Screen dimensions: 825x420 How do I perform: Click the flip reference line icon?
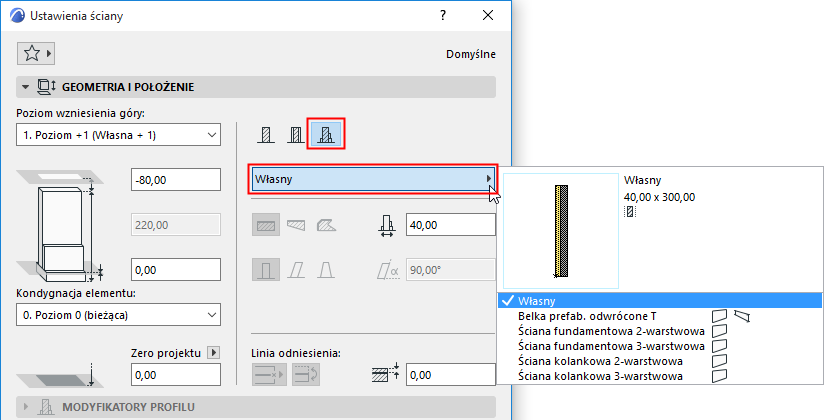[306, 375]
